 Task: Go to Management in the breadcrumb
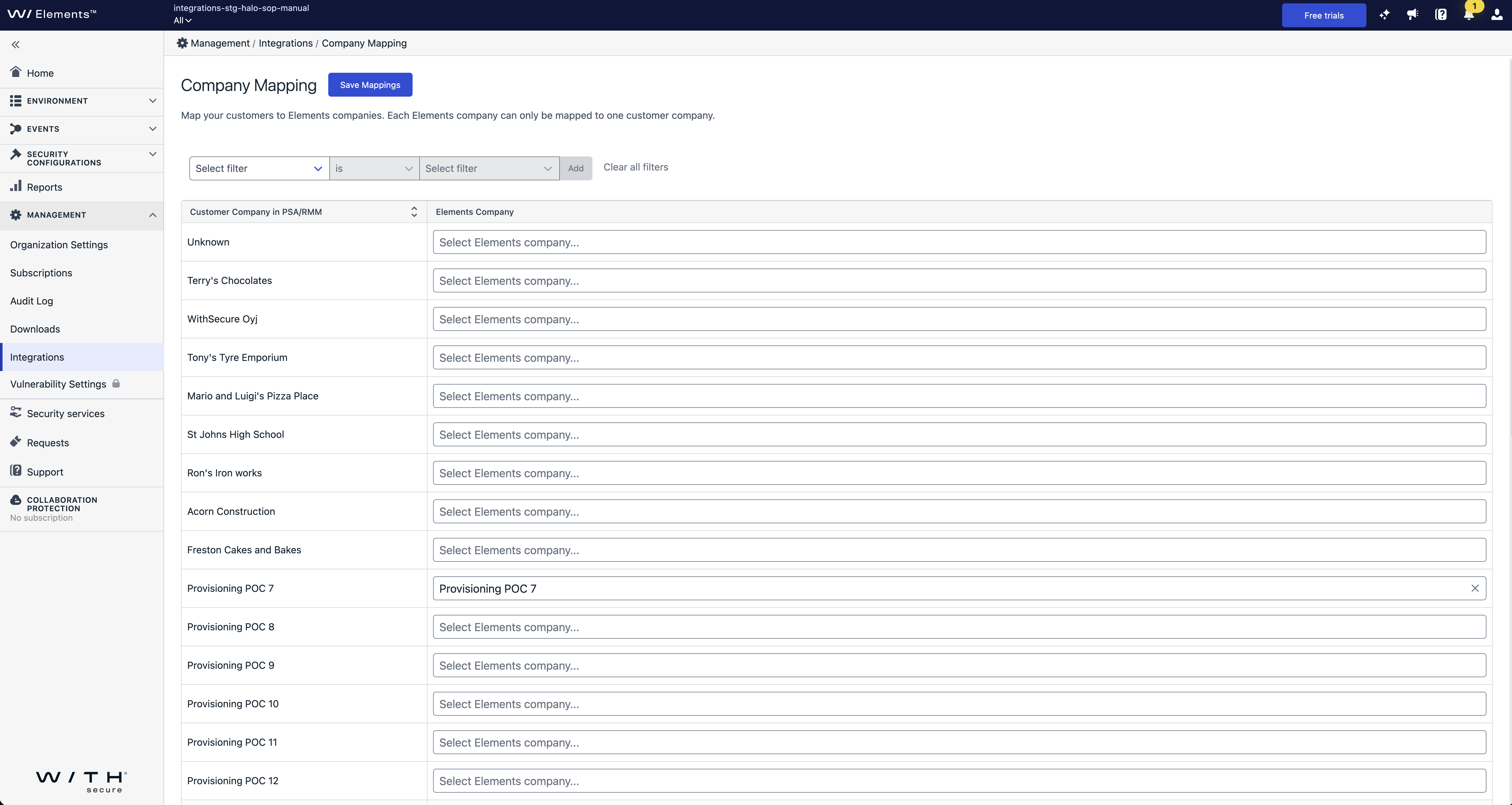click(x=220, y=44)
